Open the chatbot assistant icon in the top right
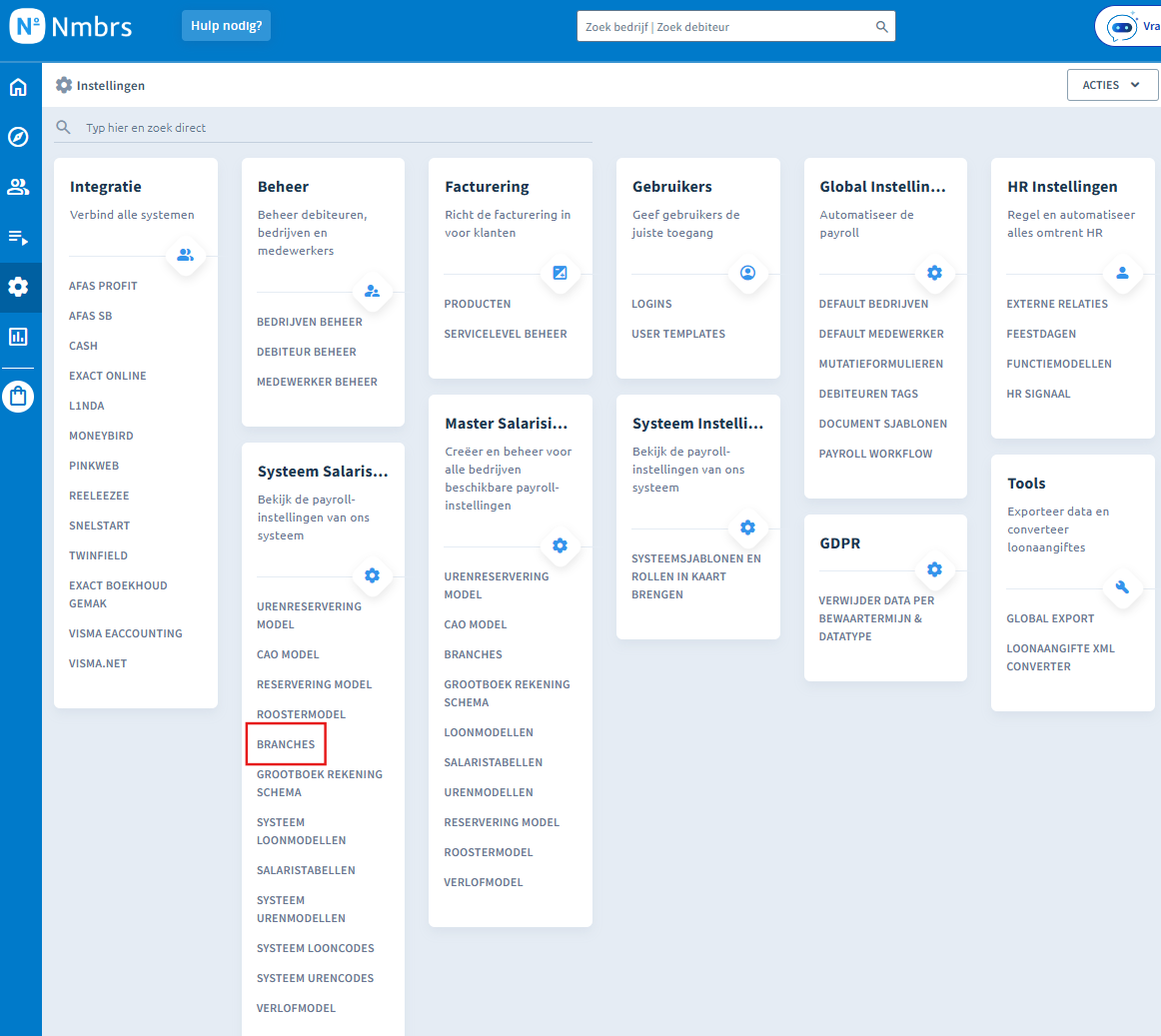1161x1036 pixels. (1122, 27)
